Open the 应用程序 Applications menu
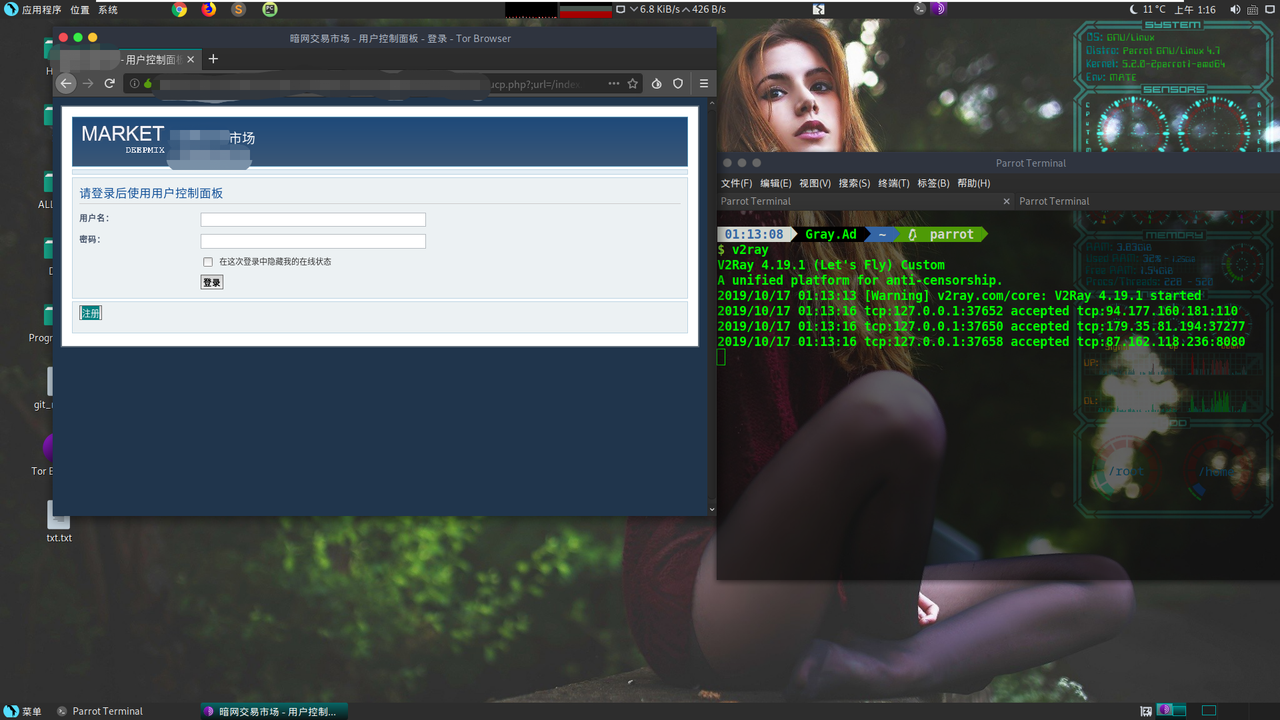 [x=33, y=10]
